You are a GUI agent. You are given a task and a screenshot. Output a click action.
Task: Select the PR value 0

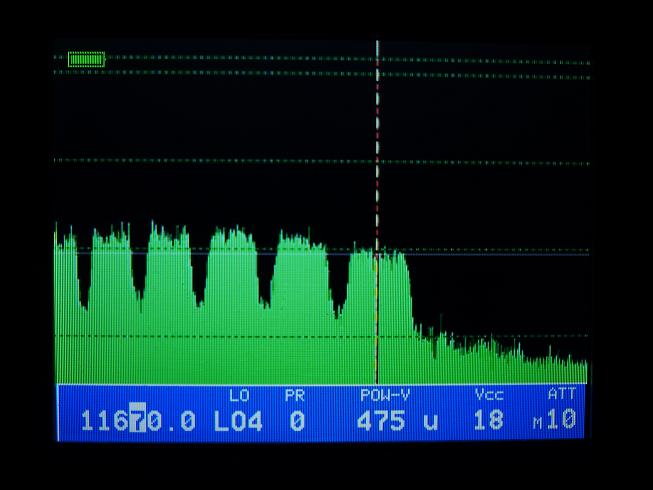tap(297, 421)
